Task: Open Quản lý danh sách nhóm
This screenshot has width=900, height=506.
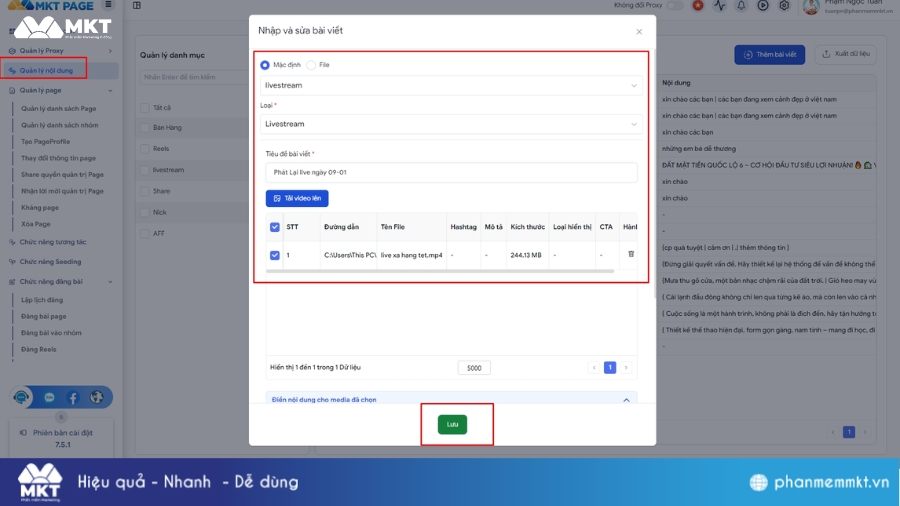Action: [x=60, y=125]
